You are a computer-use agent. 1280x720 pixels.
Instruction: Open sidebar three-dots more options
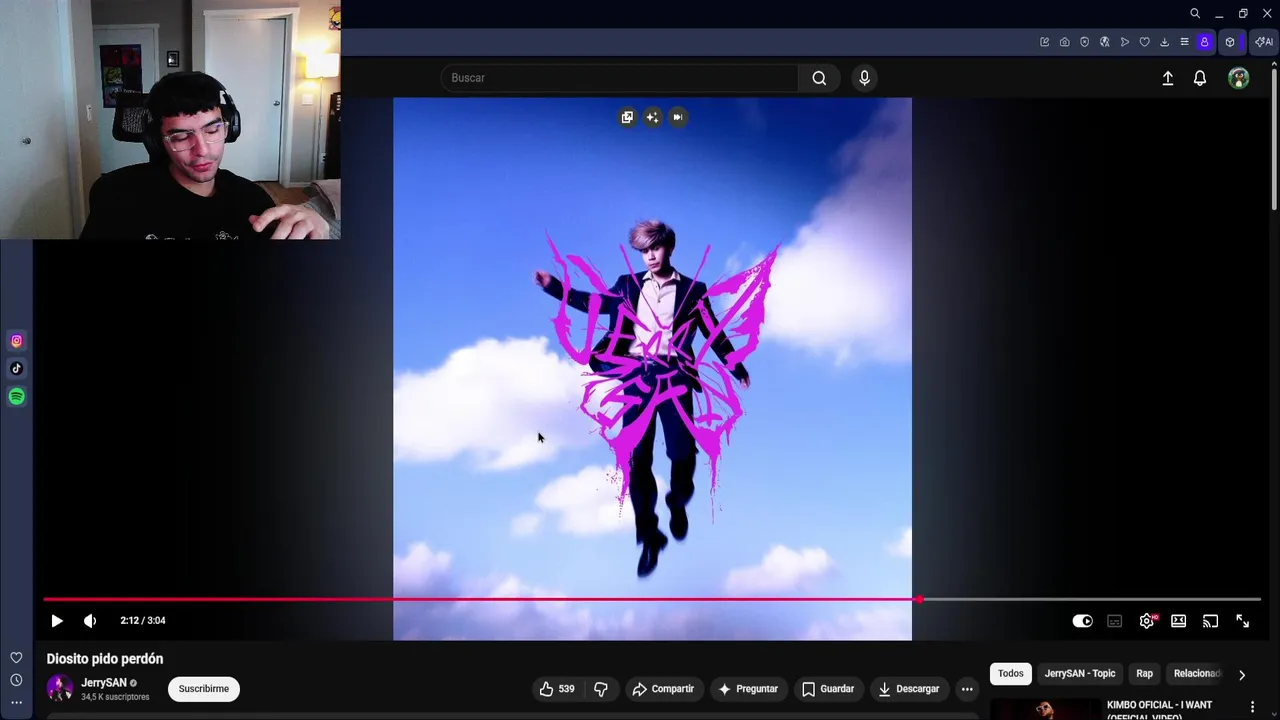(x=16, y=702)
